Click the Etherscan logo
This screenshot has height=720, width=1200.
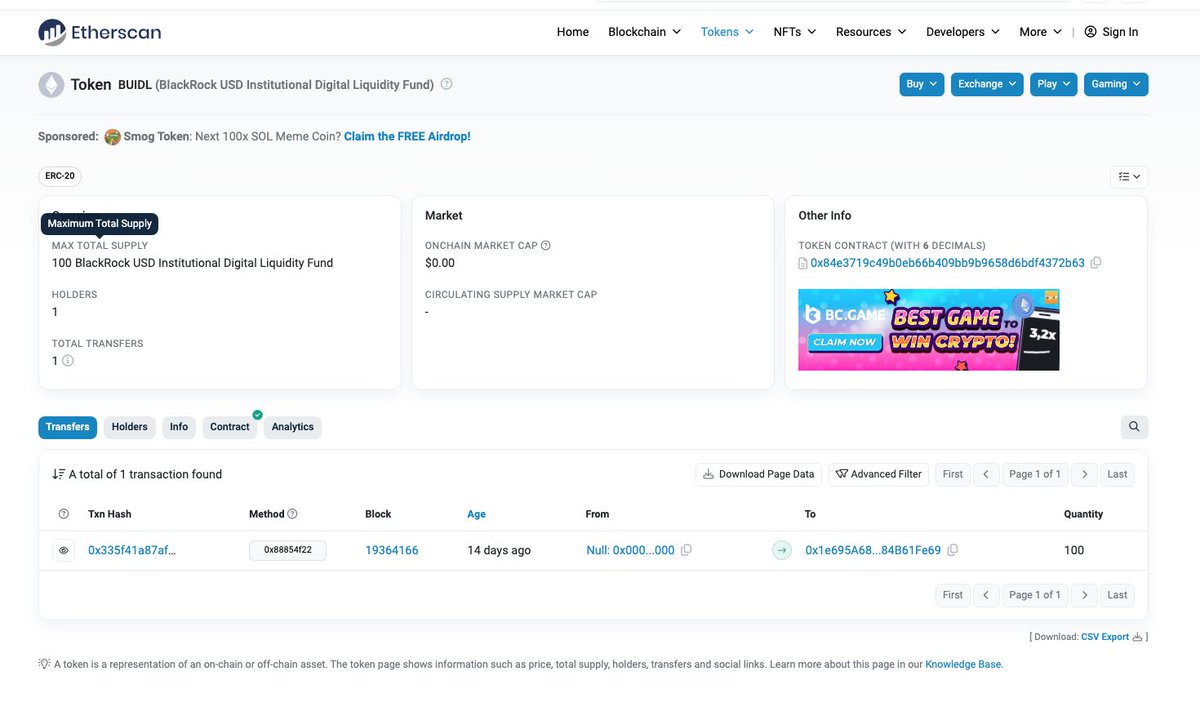(99, 32)
